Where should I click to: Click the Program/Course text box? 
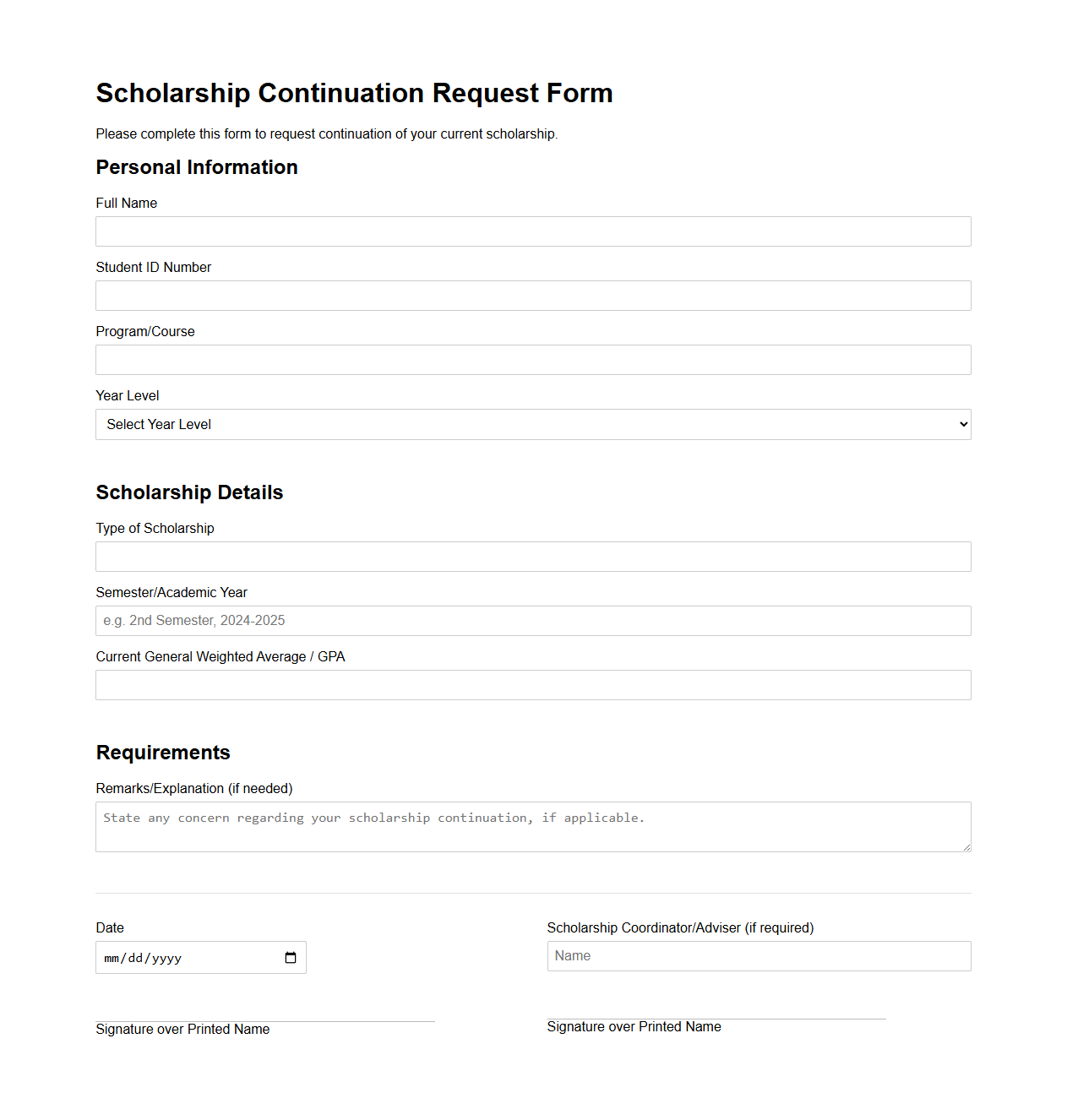point(532,359)
